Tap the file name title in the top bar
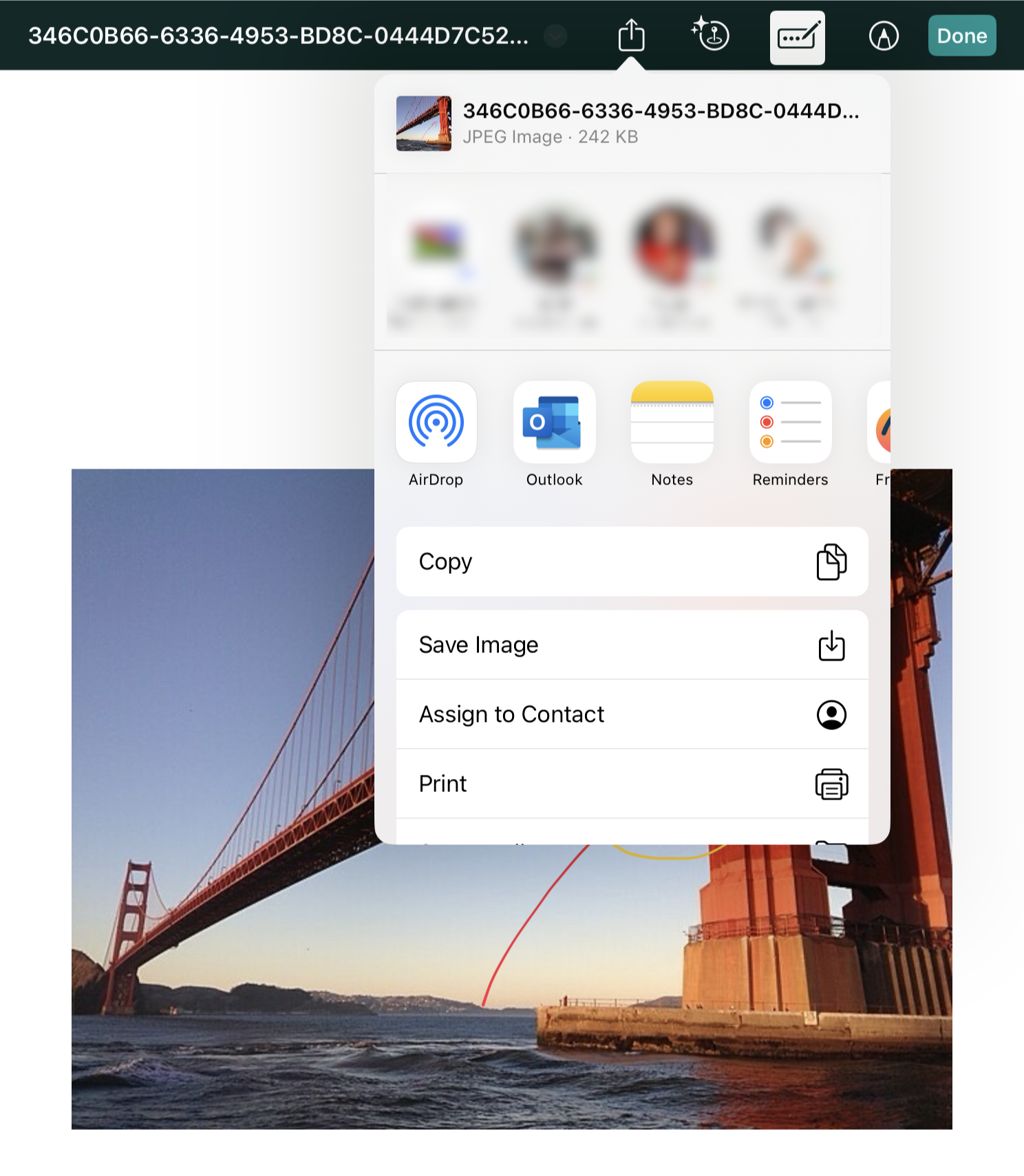Screen dimensions: 1024x1176 tap(279, 36)
